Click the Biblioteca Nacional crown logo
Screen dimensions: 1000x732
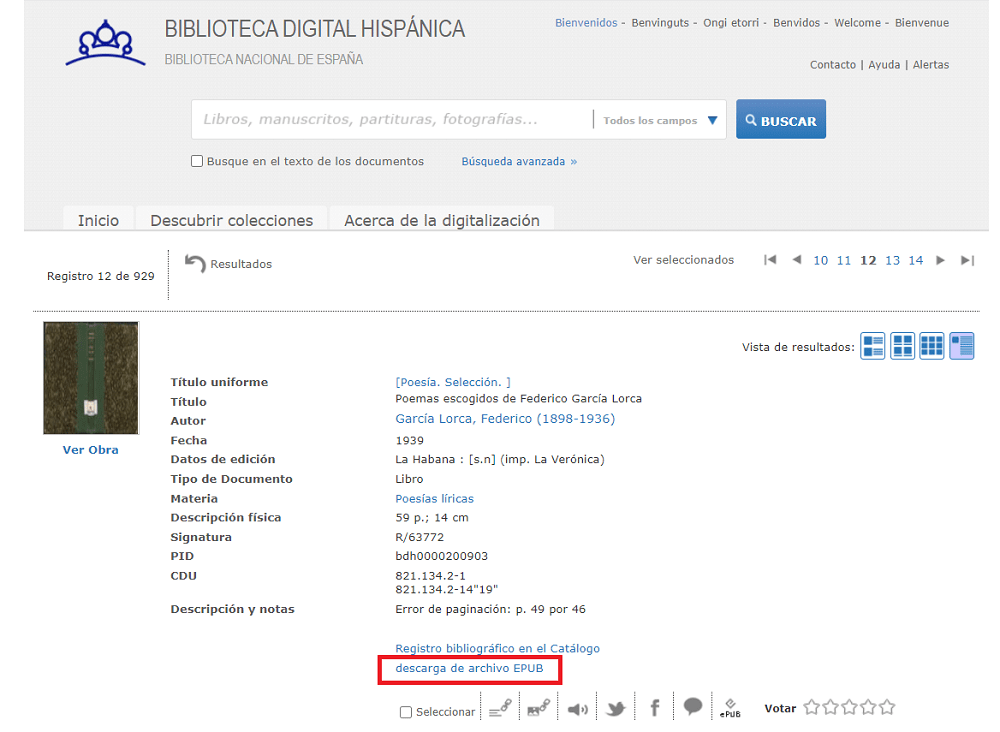[105, 43]
